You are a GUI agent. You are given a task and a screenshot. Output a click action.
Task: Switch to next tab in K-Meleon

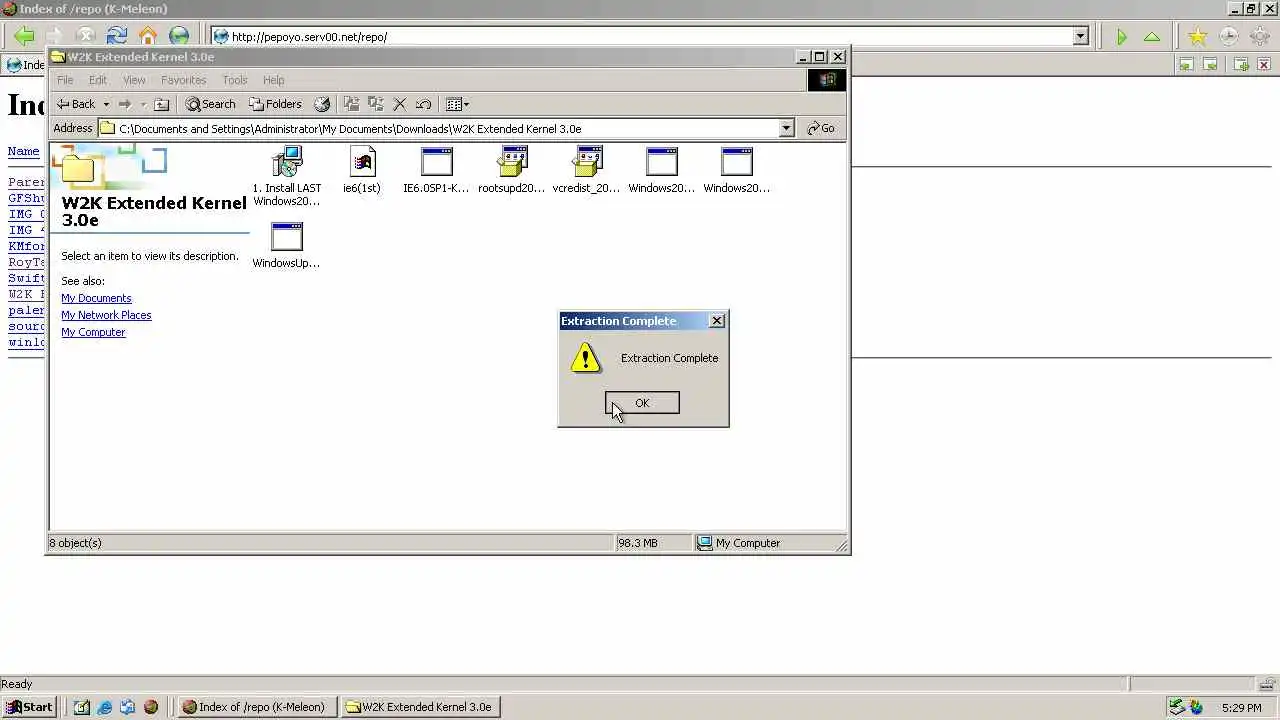1210,65
